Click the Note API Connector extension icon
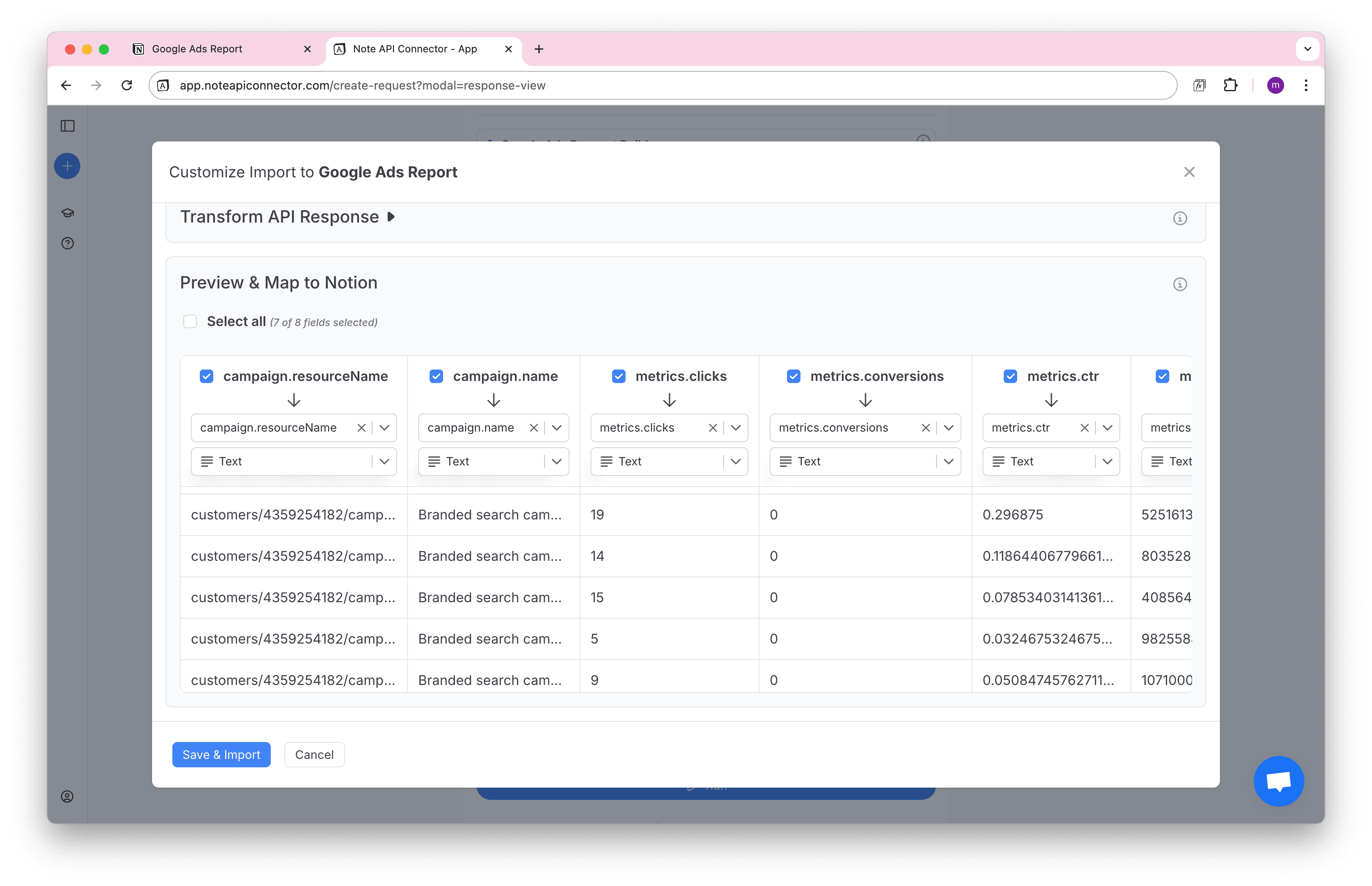Screen dimensions: 1372x886 1199,86
